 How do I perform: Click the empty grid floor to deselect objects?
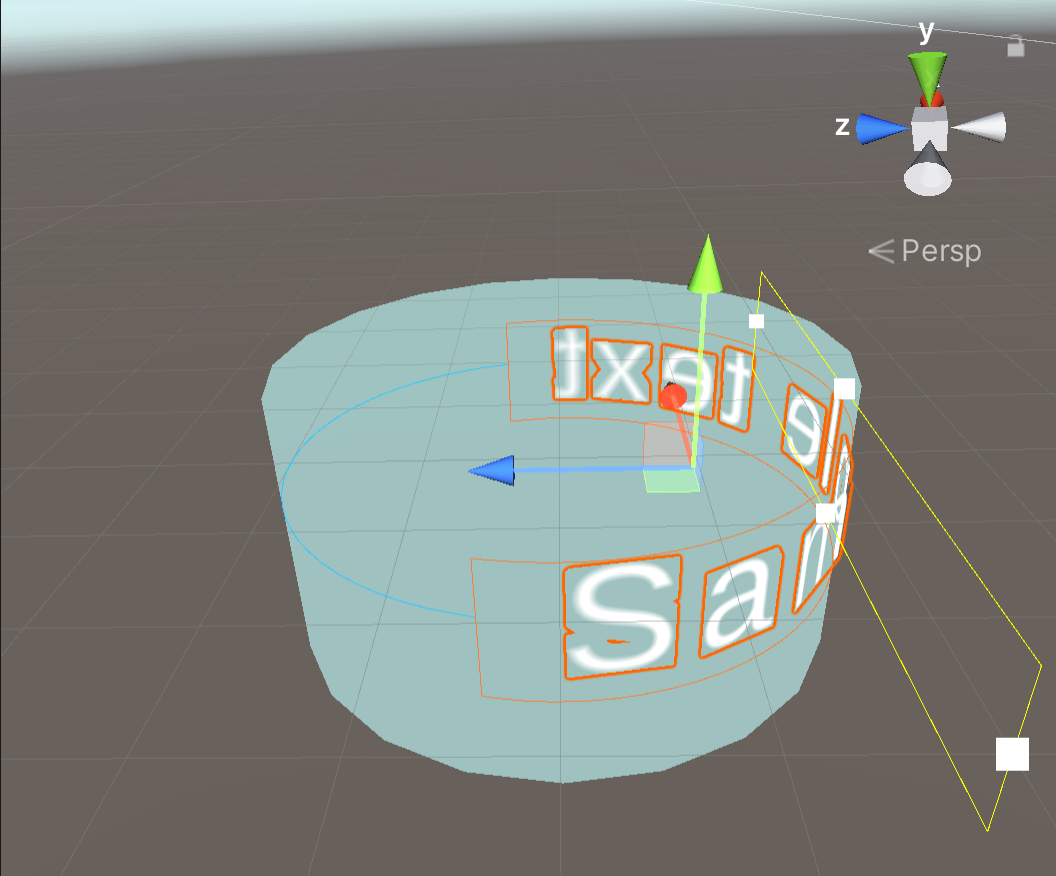click(x=150, y=700)
